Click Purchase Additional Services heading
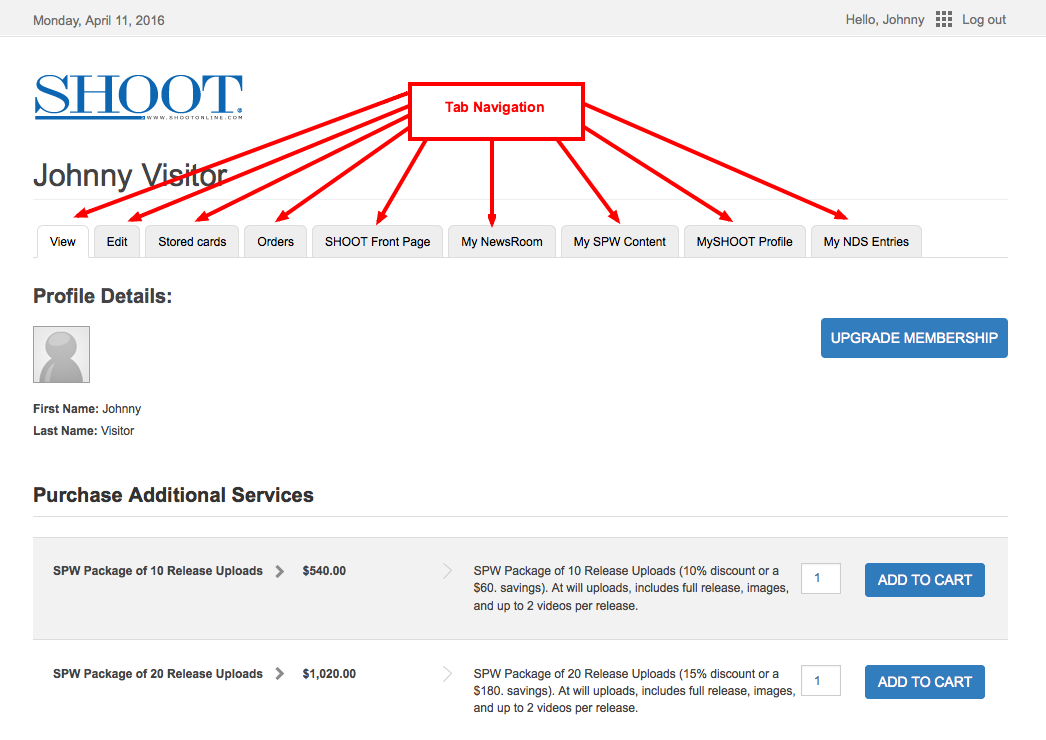Viewport: 1046px width, 740px height. coord(173,495)
